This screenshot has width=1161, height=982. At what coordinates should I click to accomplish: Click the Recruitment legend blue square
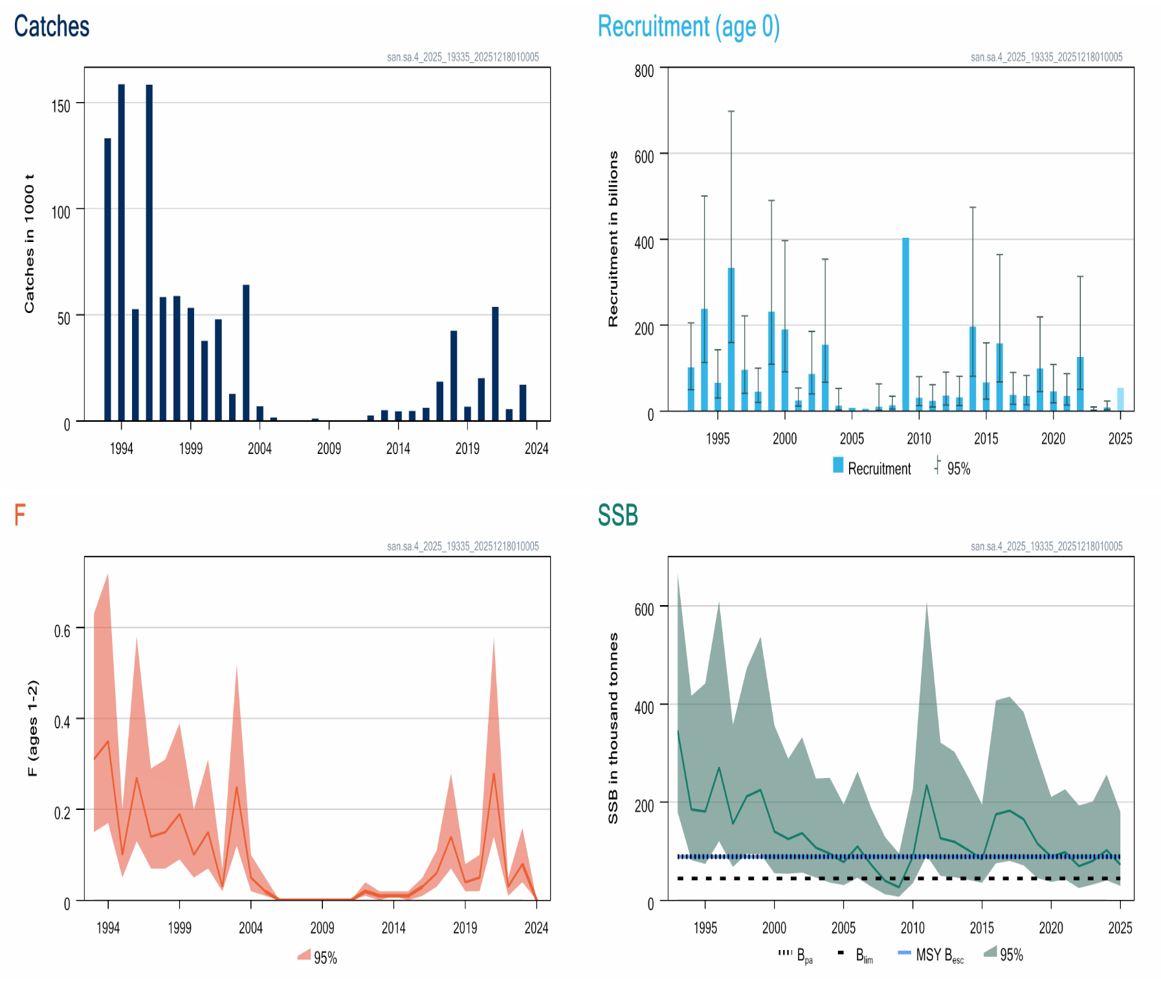[838, 466]
